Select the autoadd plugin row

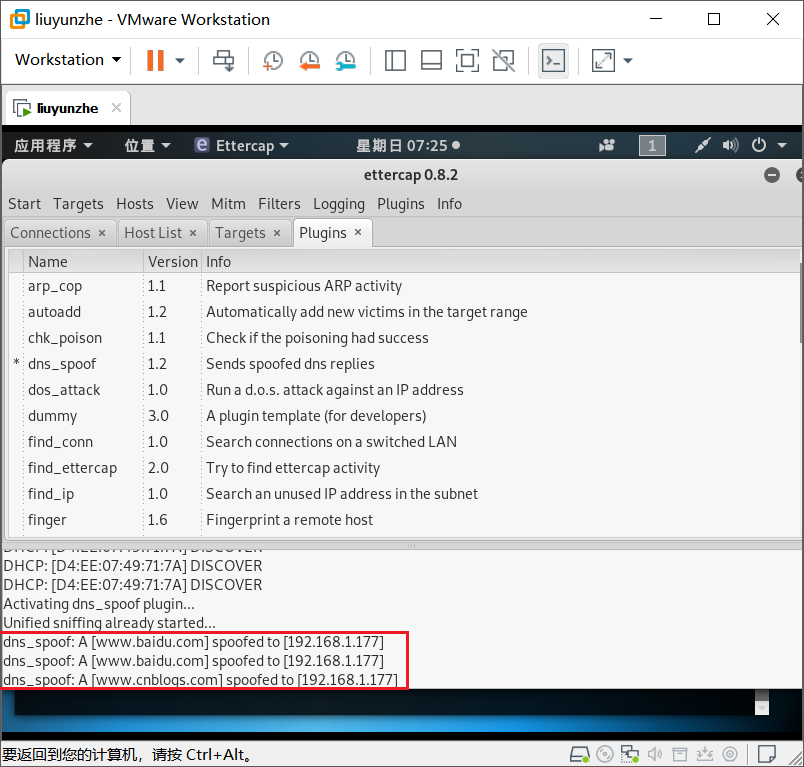[x=404, y=312]
